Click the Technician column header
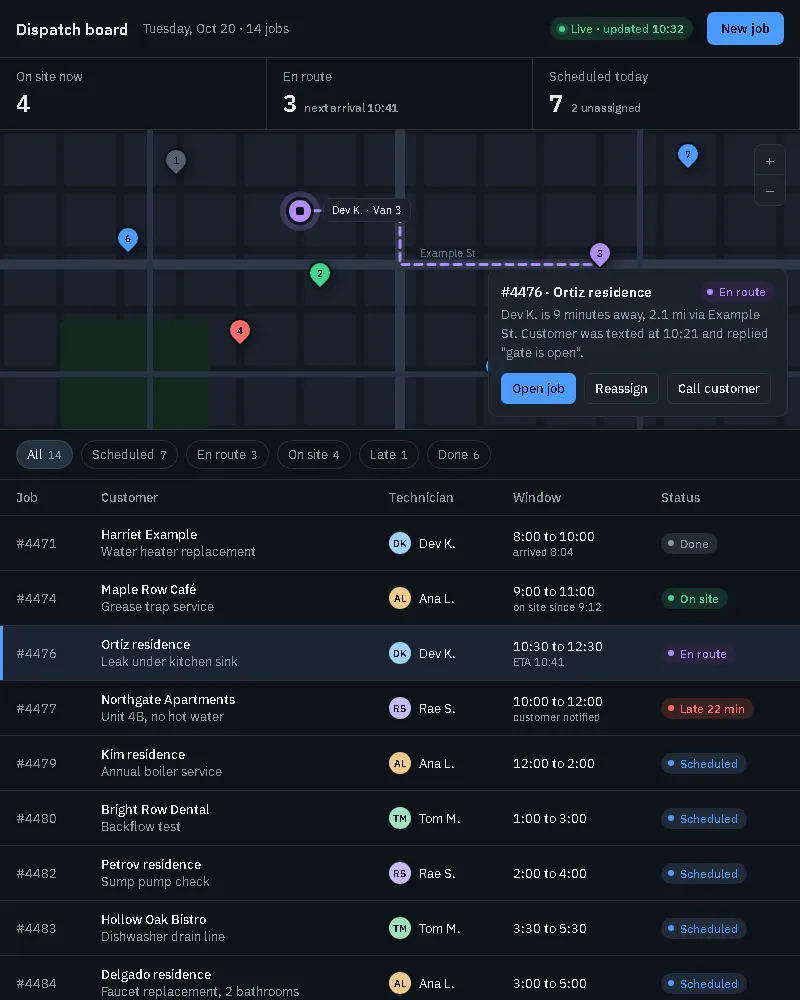800x1000 pixels. pyautogui.click(x=421, y=497)
